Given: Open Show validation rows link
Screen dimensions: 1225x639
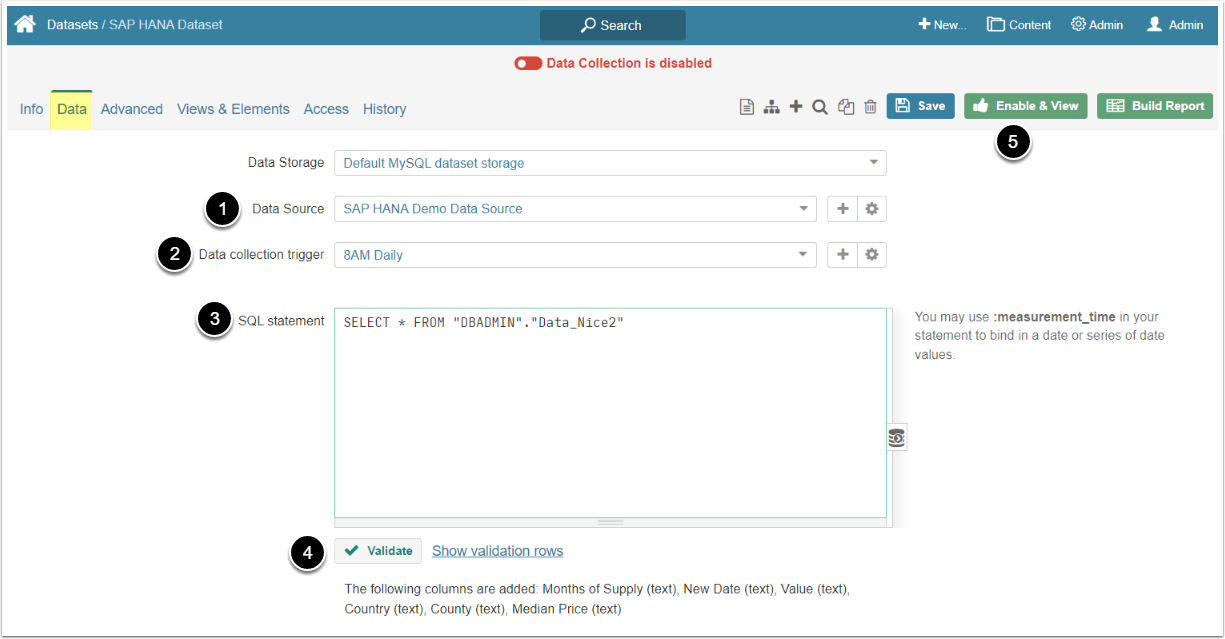Looking at the screenshot, I should click(x=497, y=551).
